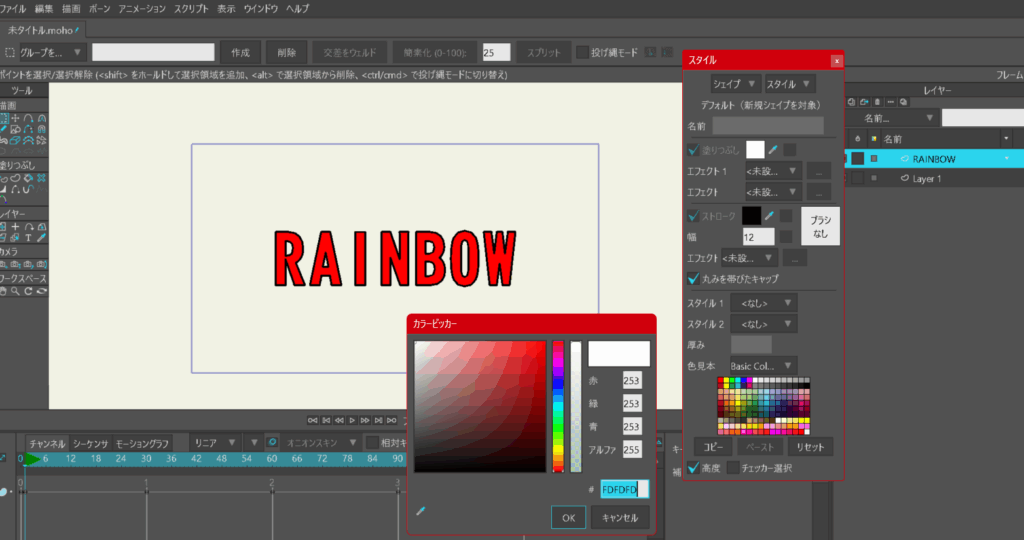The width and height of the screenshot is (1024, 540).
Task: Open the リニア interpolation dropdown
Action: (x=215, y=442)
